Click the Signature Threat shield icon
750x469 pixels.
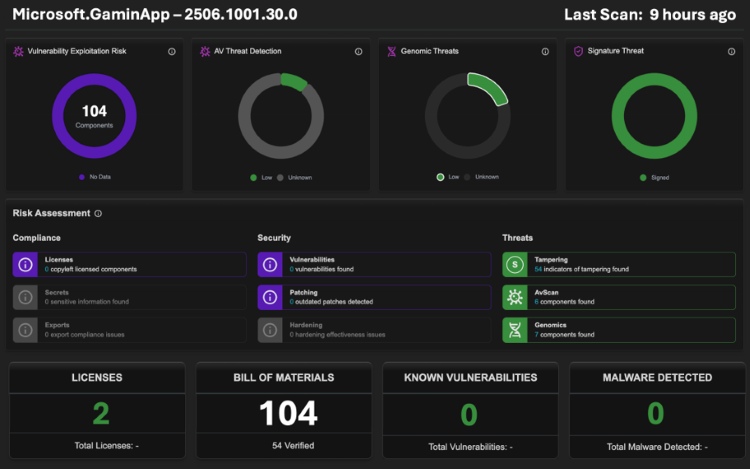click(x=578, y=51)
